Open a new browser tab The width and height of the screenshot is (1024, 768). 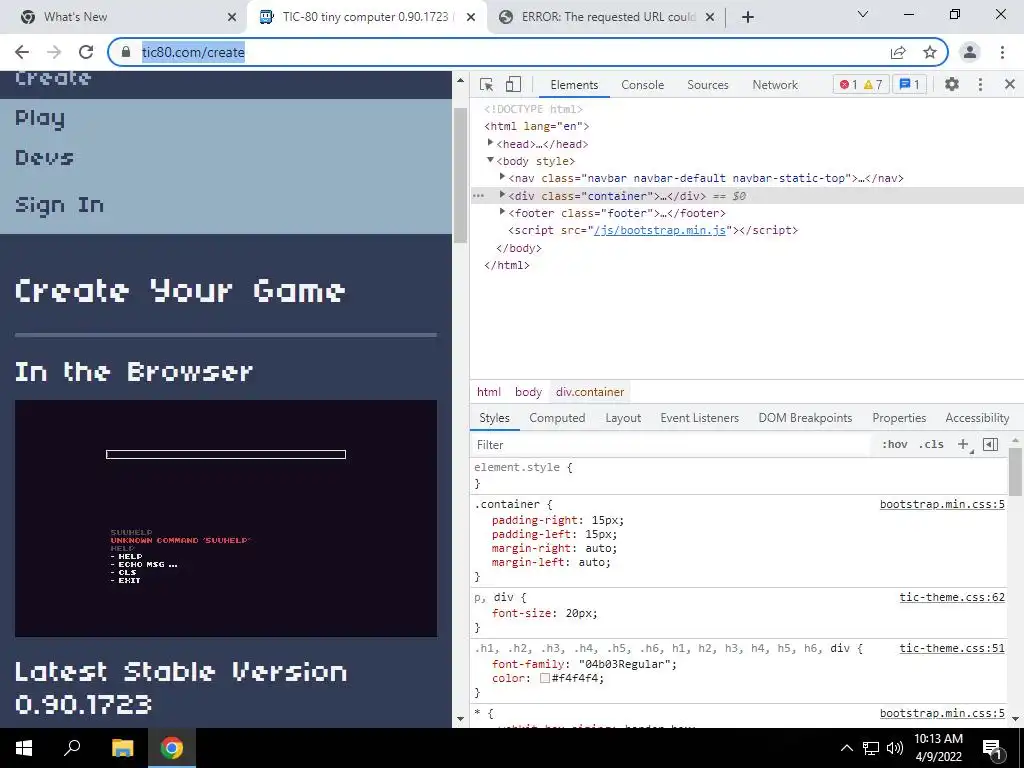pos(748,17)
